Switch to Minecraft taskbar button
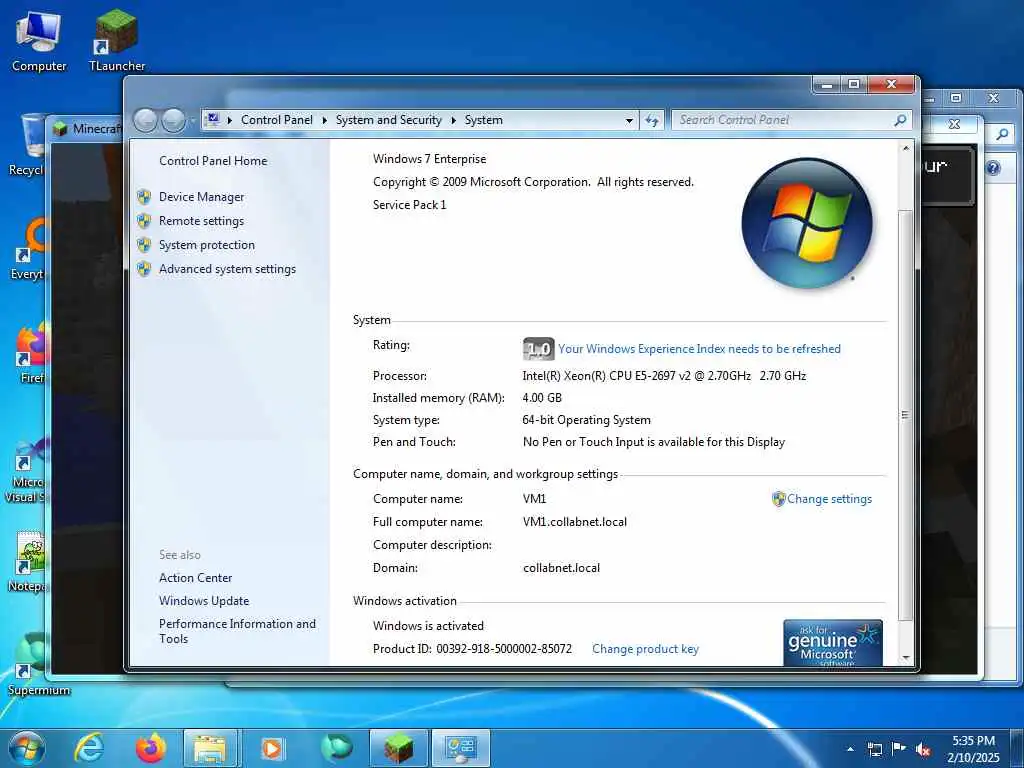 398,748
